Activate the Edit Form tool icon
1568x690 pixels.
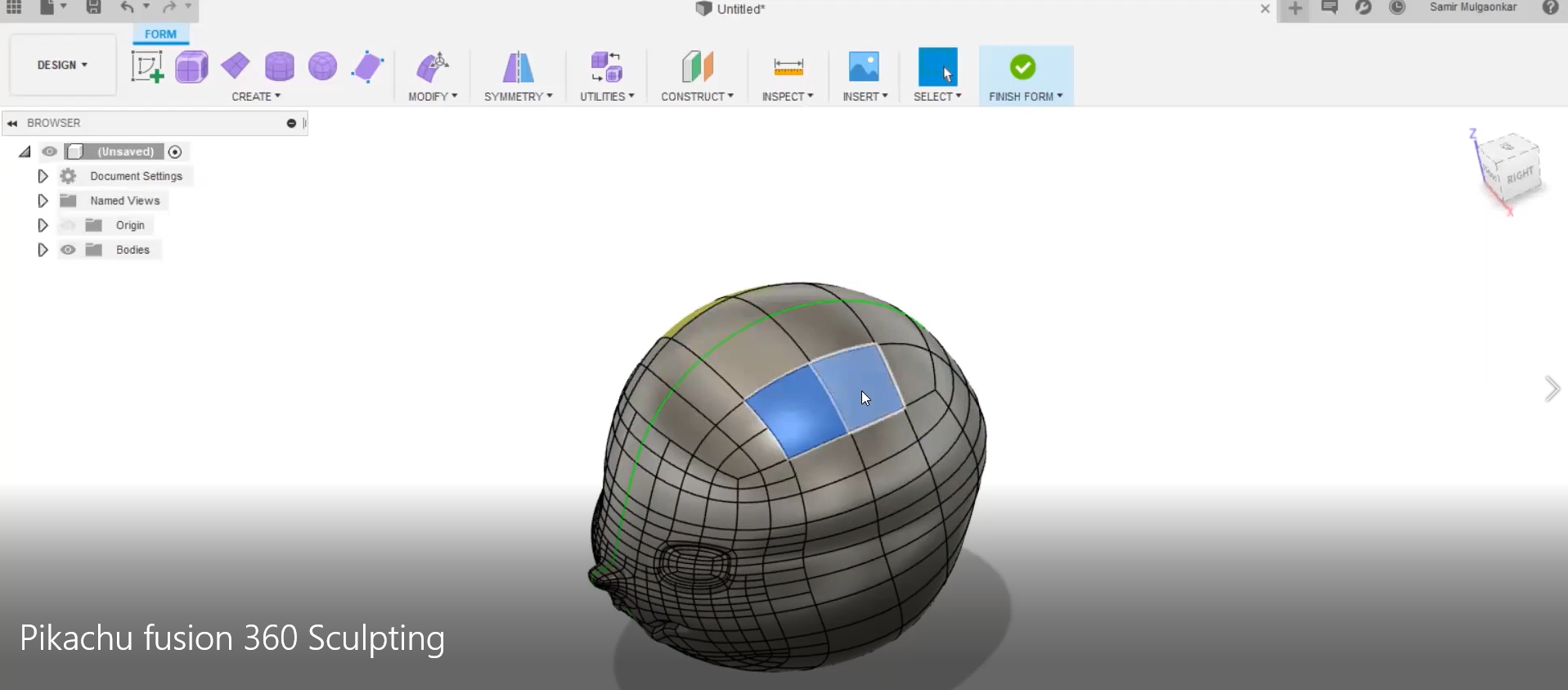click(x=433, y=66)
